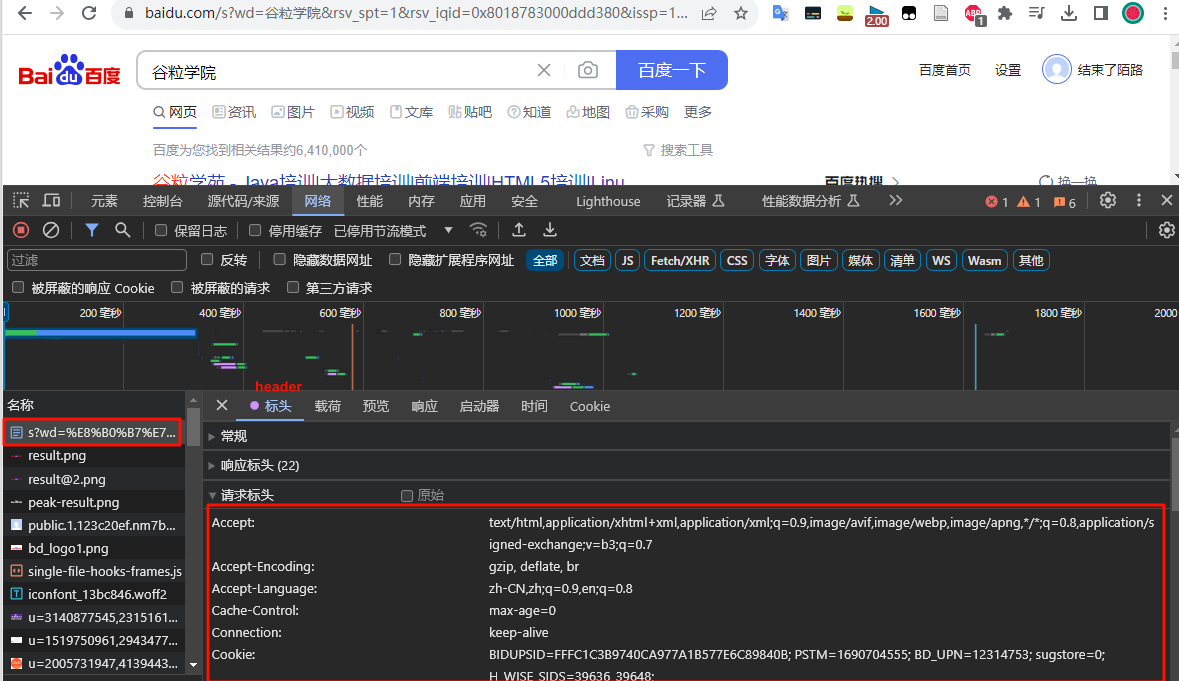Open the Chrome three-dot menu
The height and width of the screenshot is (681, 1179).
(1165, 13)
